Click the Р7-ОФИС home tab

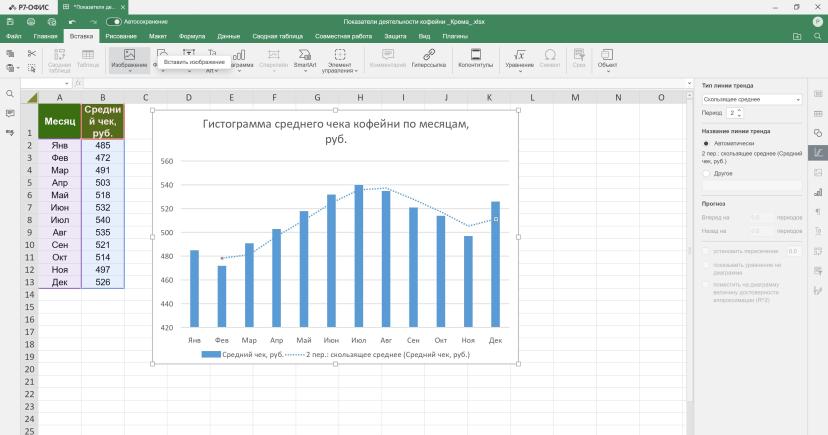pyautogui.click(x=29, y=7)
